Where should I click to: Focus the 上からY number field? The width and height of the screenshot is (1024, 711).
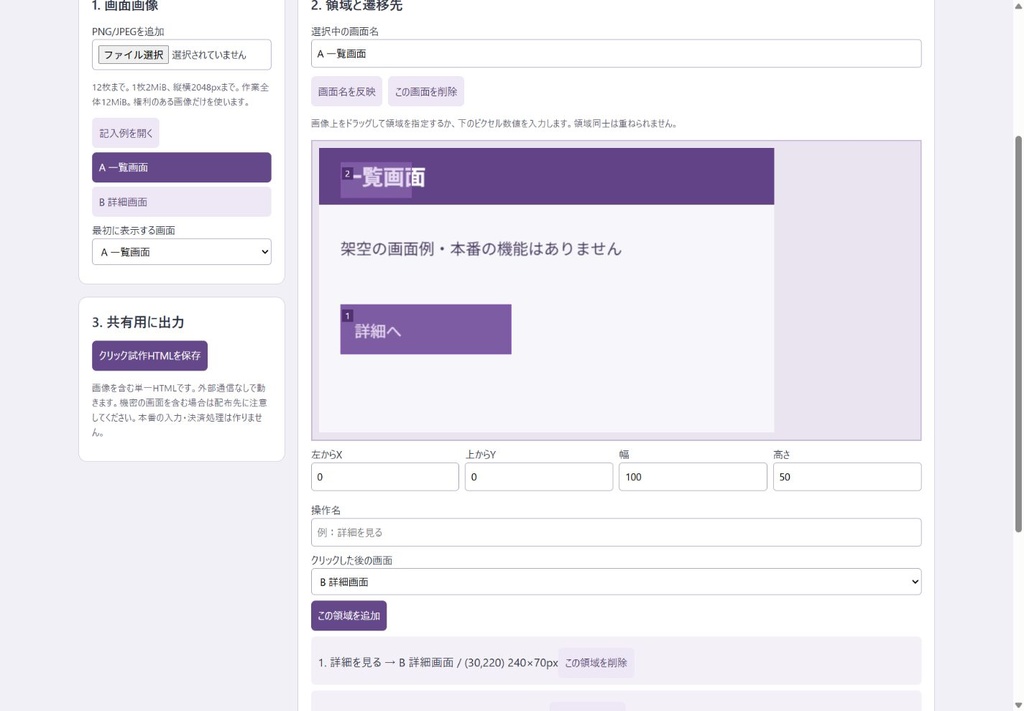coord(539,477)
